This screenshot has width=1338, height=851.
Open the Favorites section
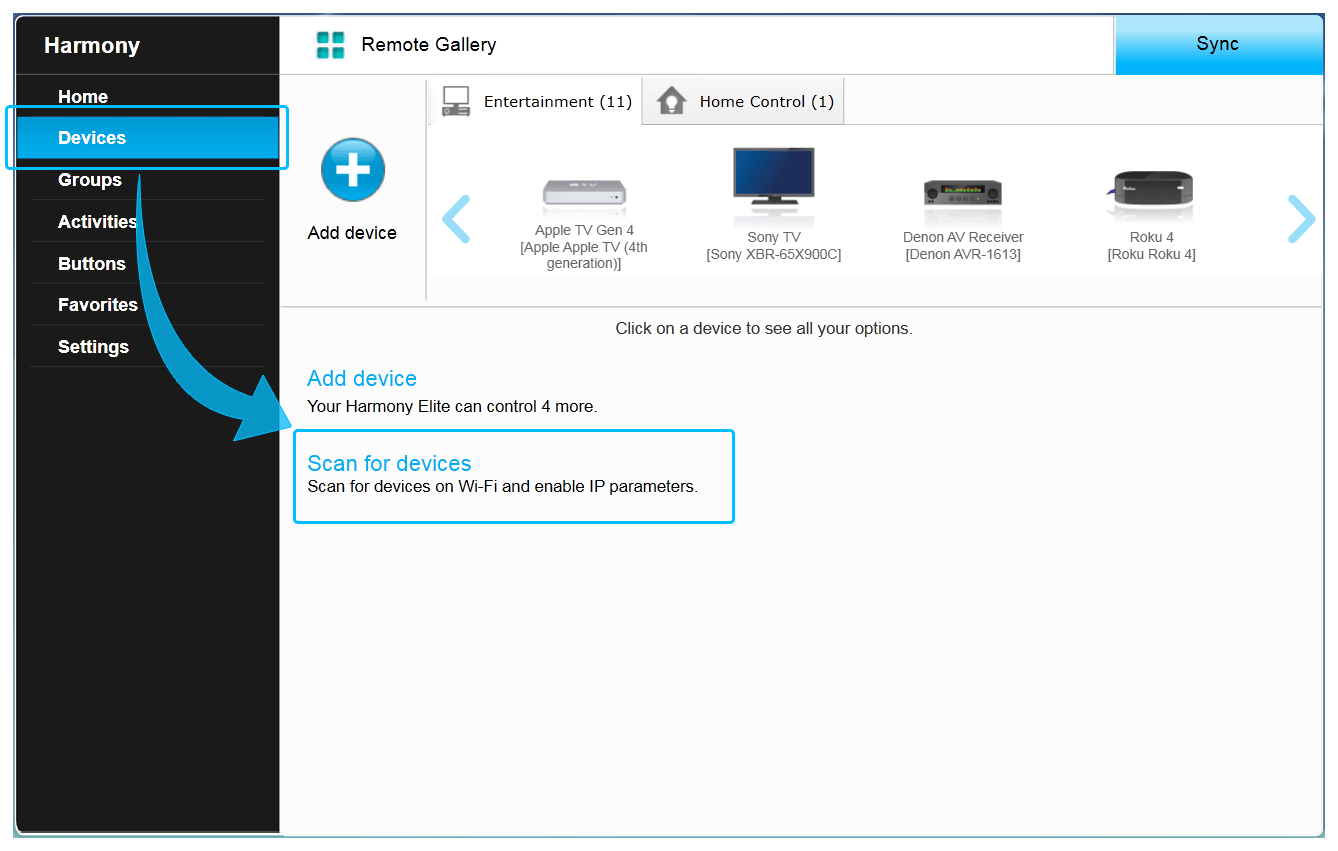point(97,304)
